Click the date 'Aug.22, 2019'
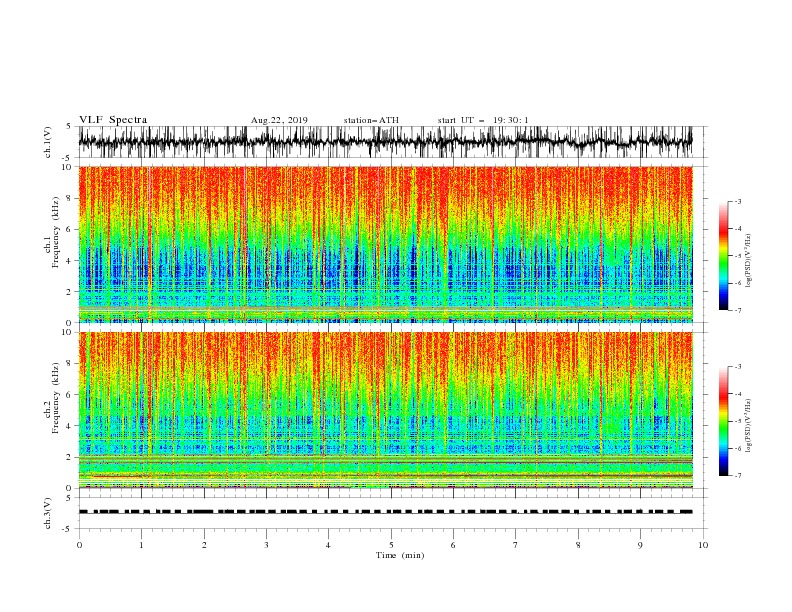 pos(279,120)
